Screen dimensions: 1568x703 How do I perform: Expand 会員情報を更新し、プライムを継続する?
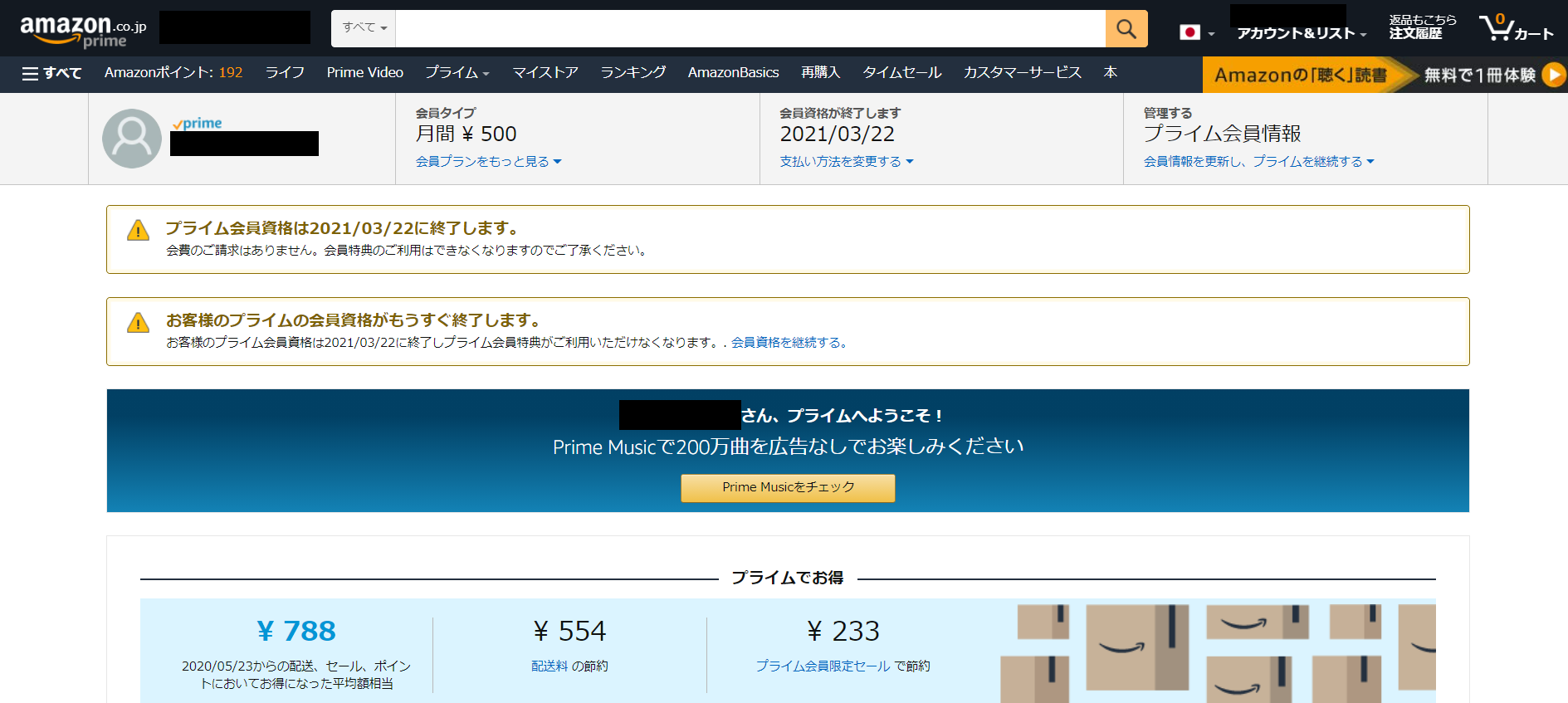1259,161
